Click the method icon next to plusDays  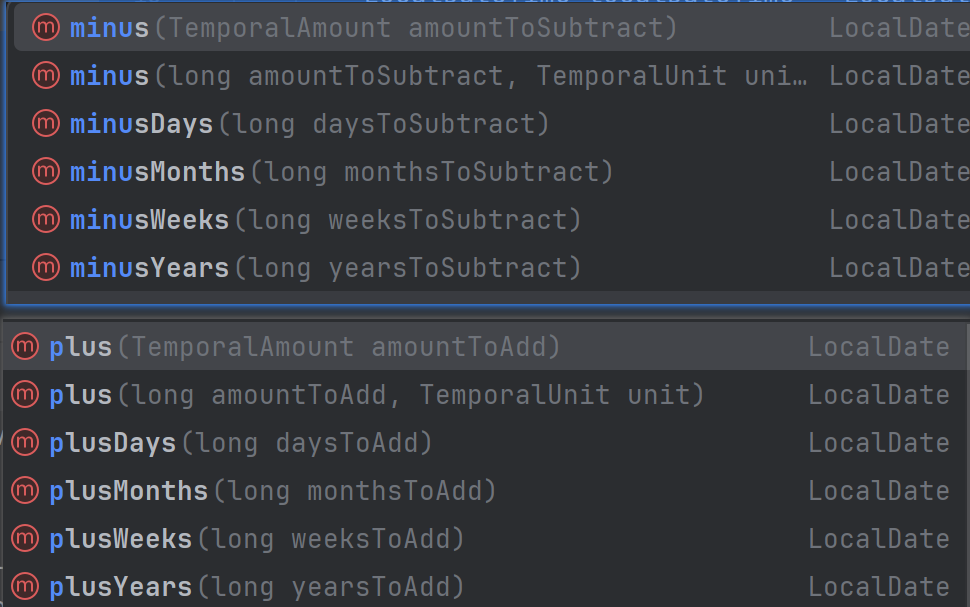24,443
